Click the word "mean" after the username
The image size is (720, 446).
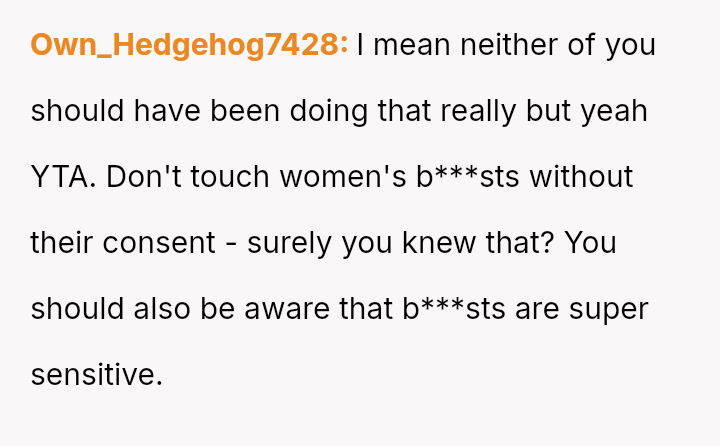tap(410, 45)
